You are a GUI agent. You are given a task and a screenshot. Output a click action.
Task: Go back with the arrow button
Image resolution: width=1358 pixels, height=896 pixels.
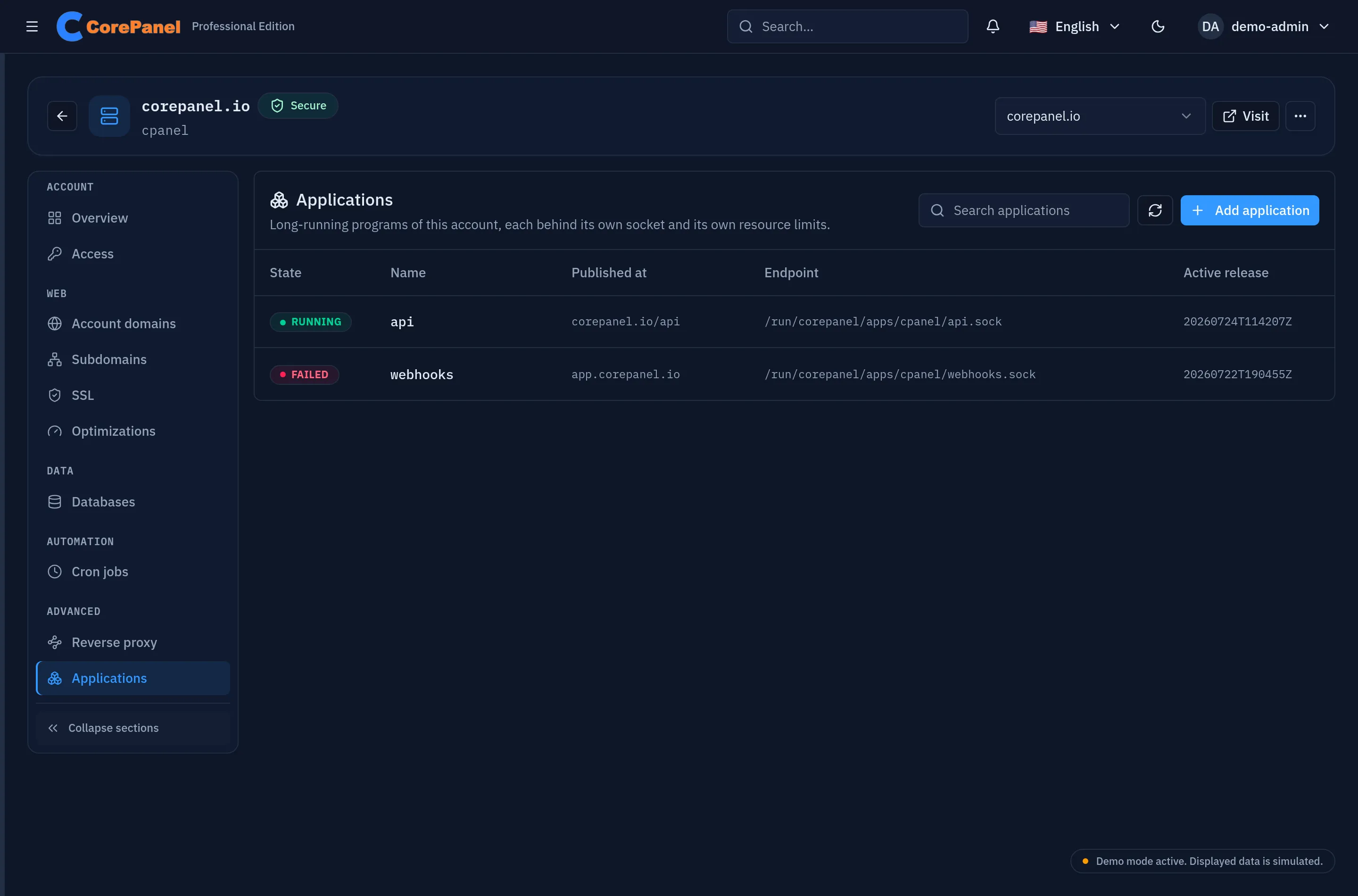(x=62, y=116)
